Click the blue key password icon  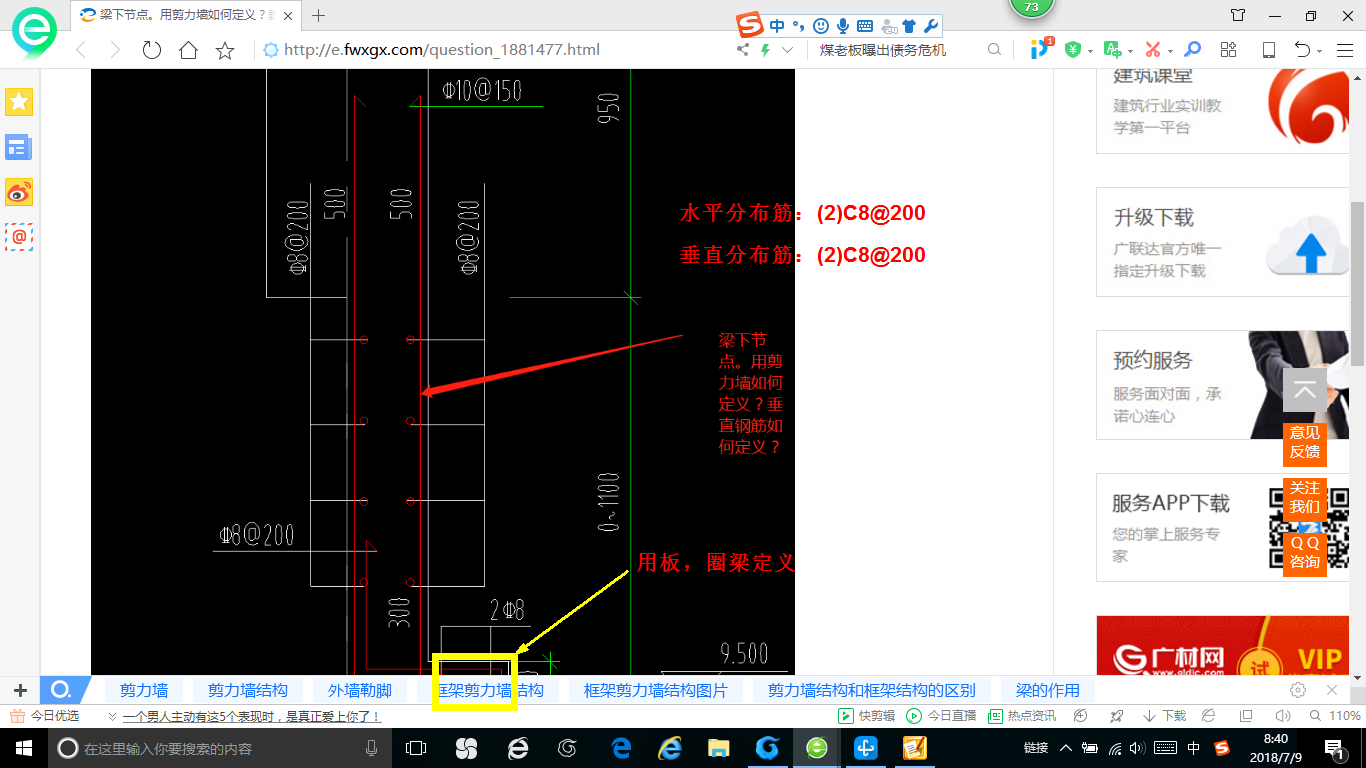[1192, 49]
